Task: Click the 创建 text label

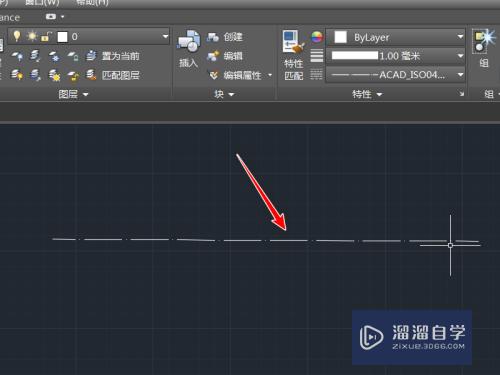Action: 233,37
